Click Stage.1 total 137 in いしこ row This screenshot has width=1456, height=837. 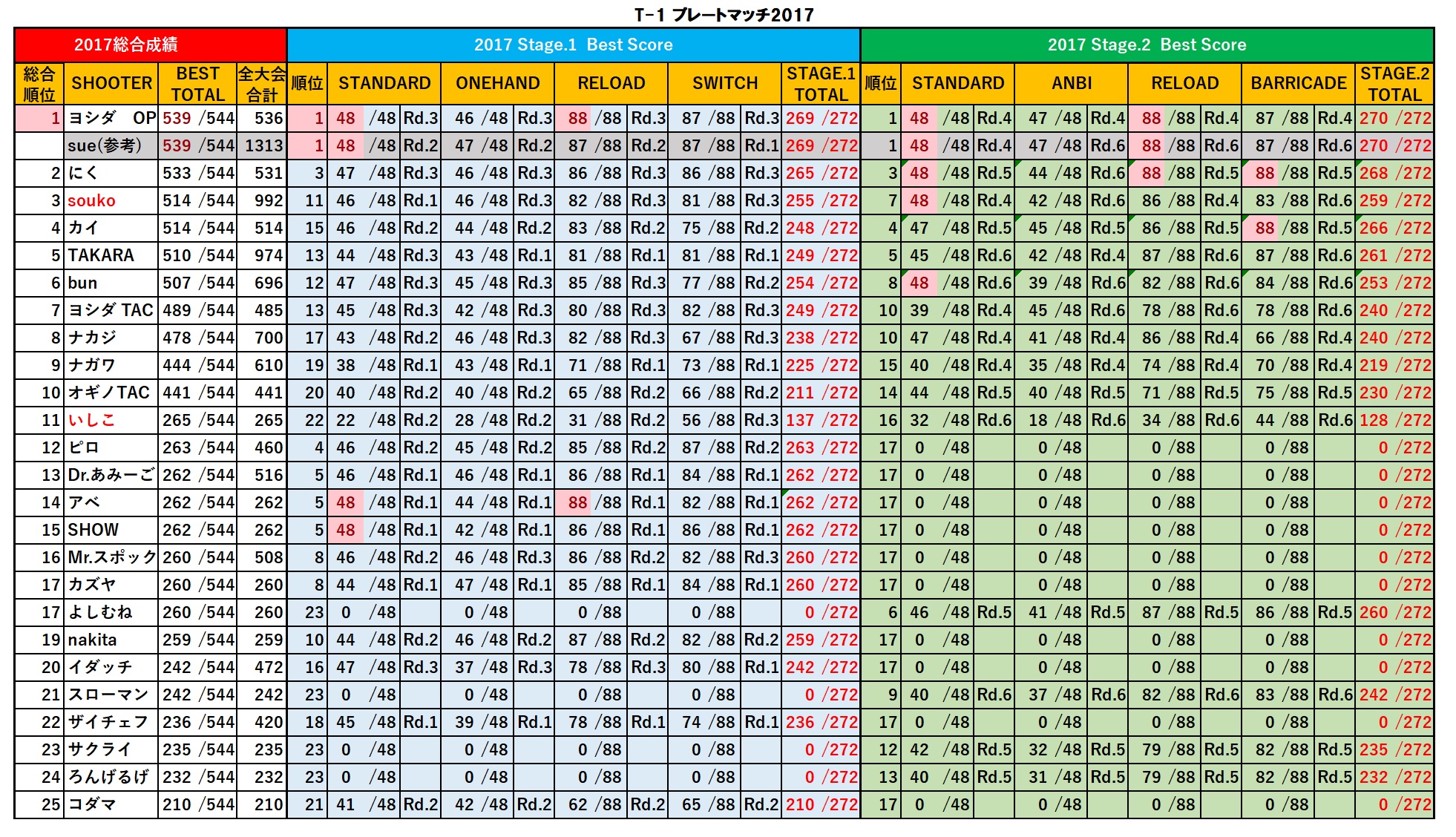tap(800, 420)
